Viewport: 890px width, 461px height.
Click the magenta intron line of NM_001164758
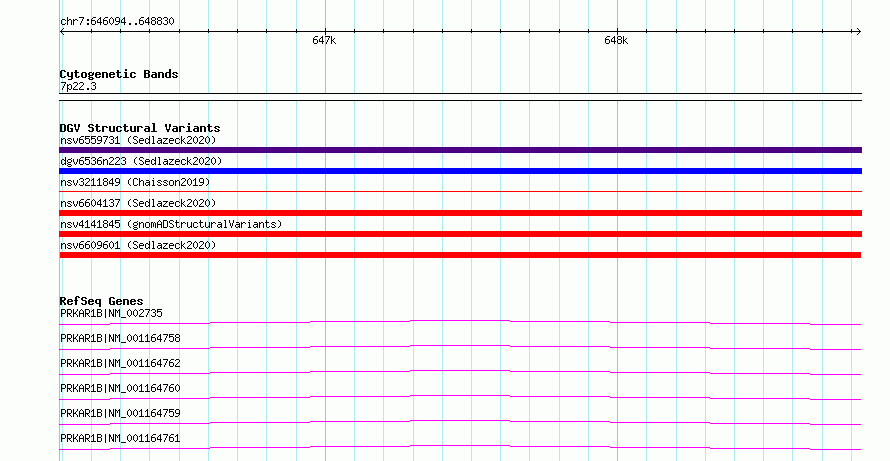(x=460, y=347)
